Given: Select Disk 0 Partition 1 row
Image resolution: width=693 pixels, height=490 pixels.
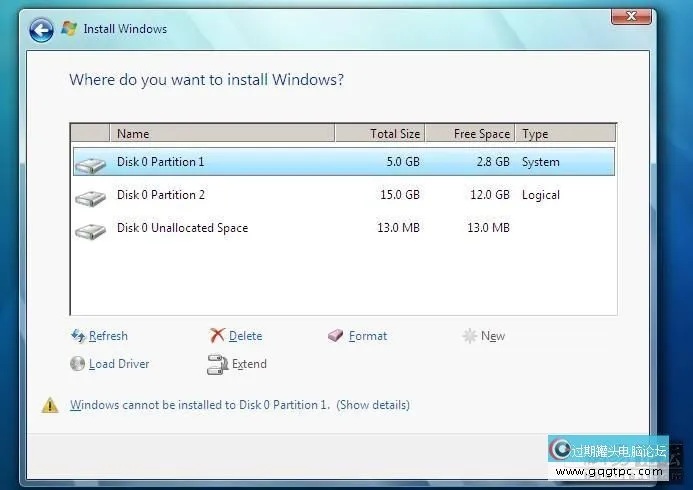Looking at the screenshot, I should coord(160,162).
